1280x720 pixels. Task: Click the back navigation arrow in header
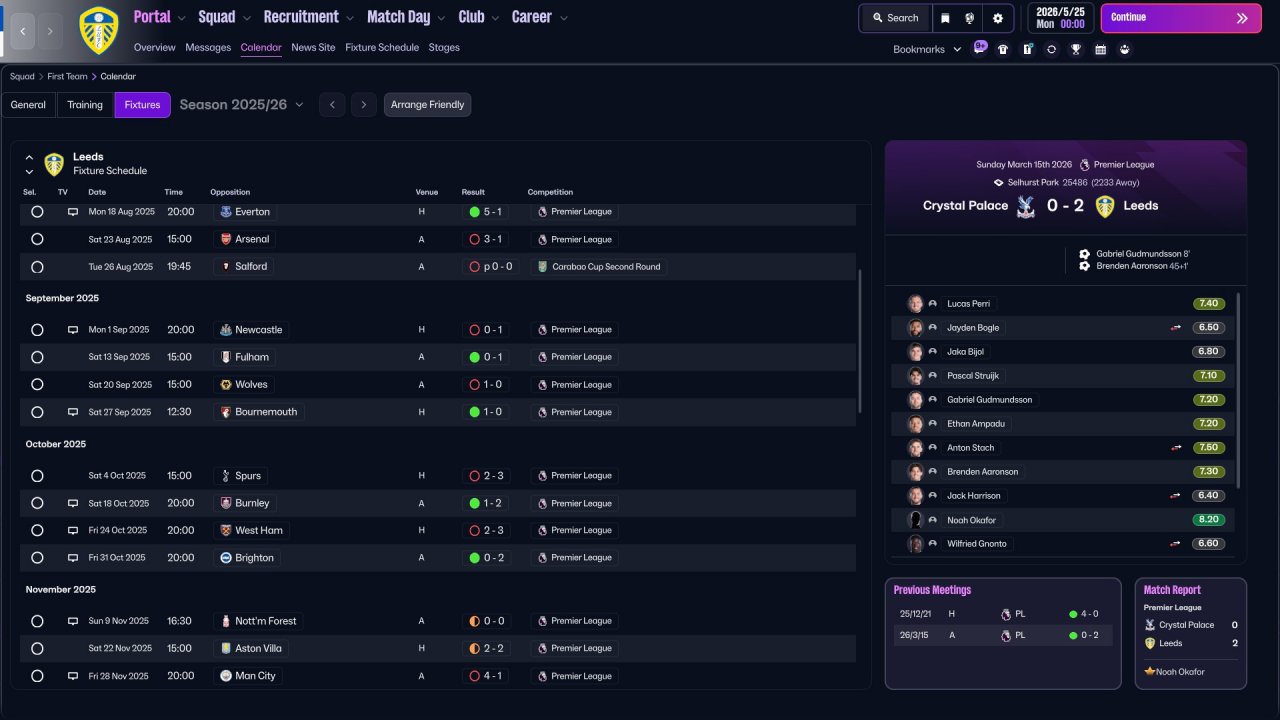tap(23, 31)
